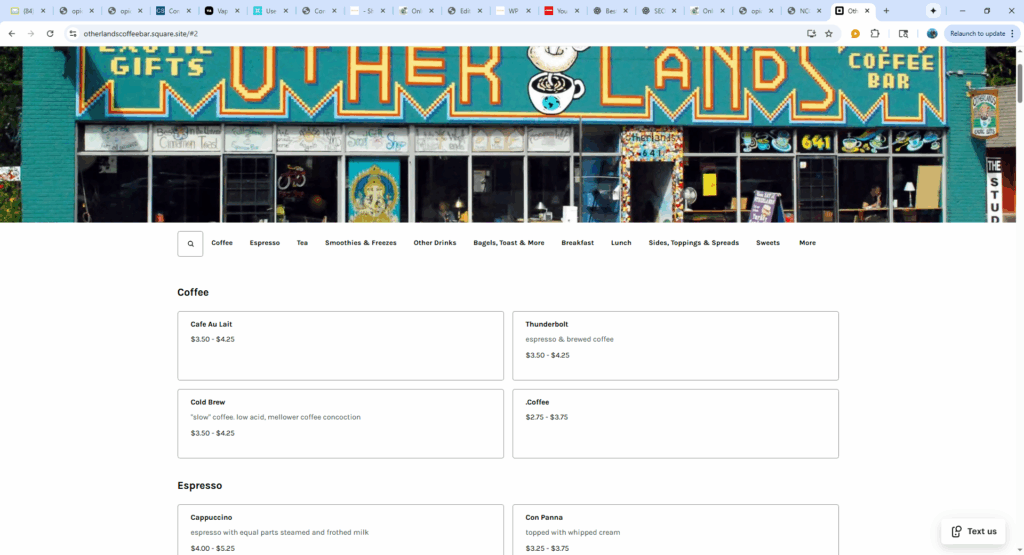Open the Chrome profile avatar

tap(932, 33)
